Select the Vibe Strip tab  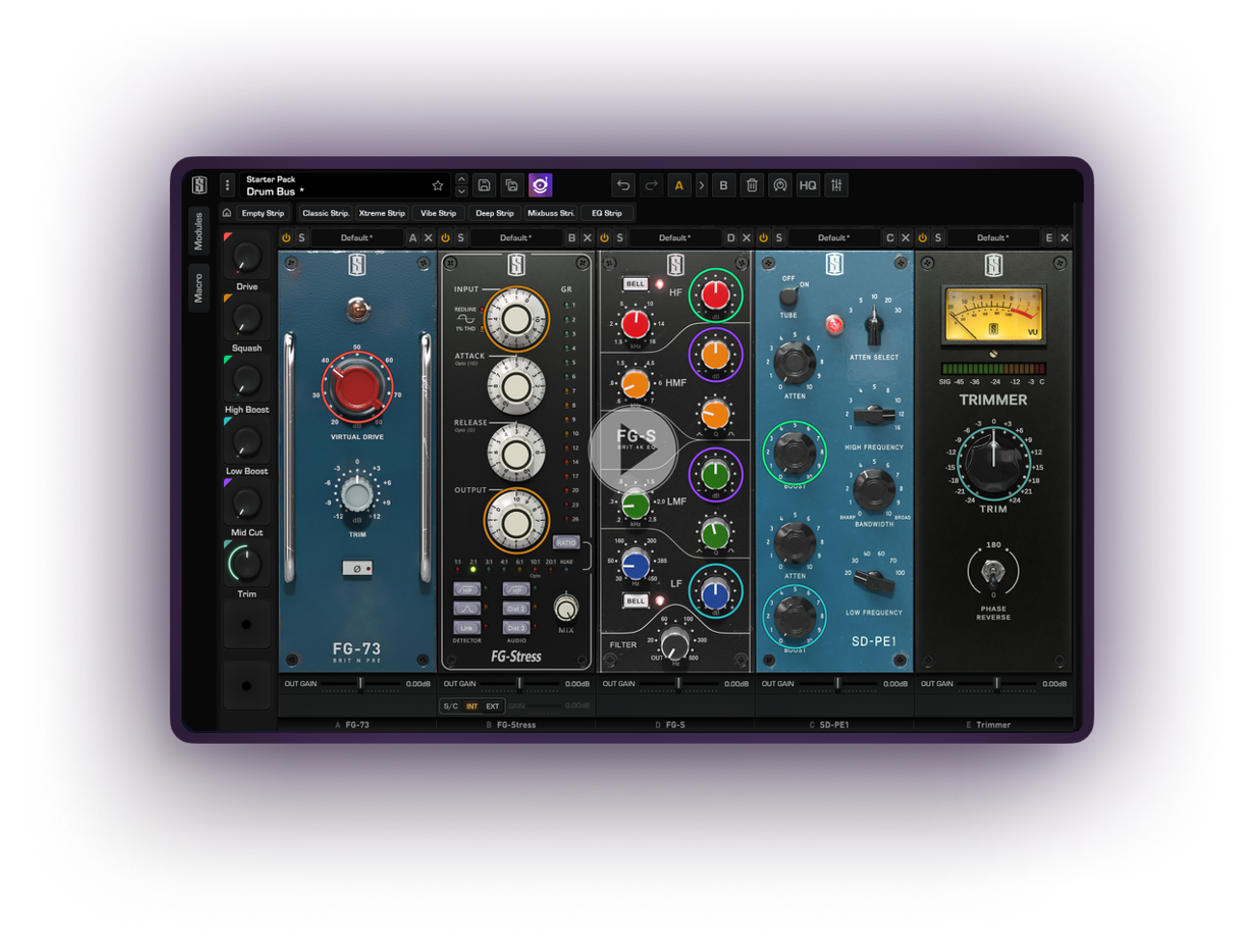[438, 213]
